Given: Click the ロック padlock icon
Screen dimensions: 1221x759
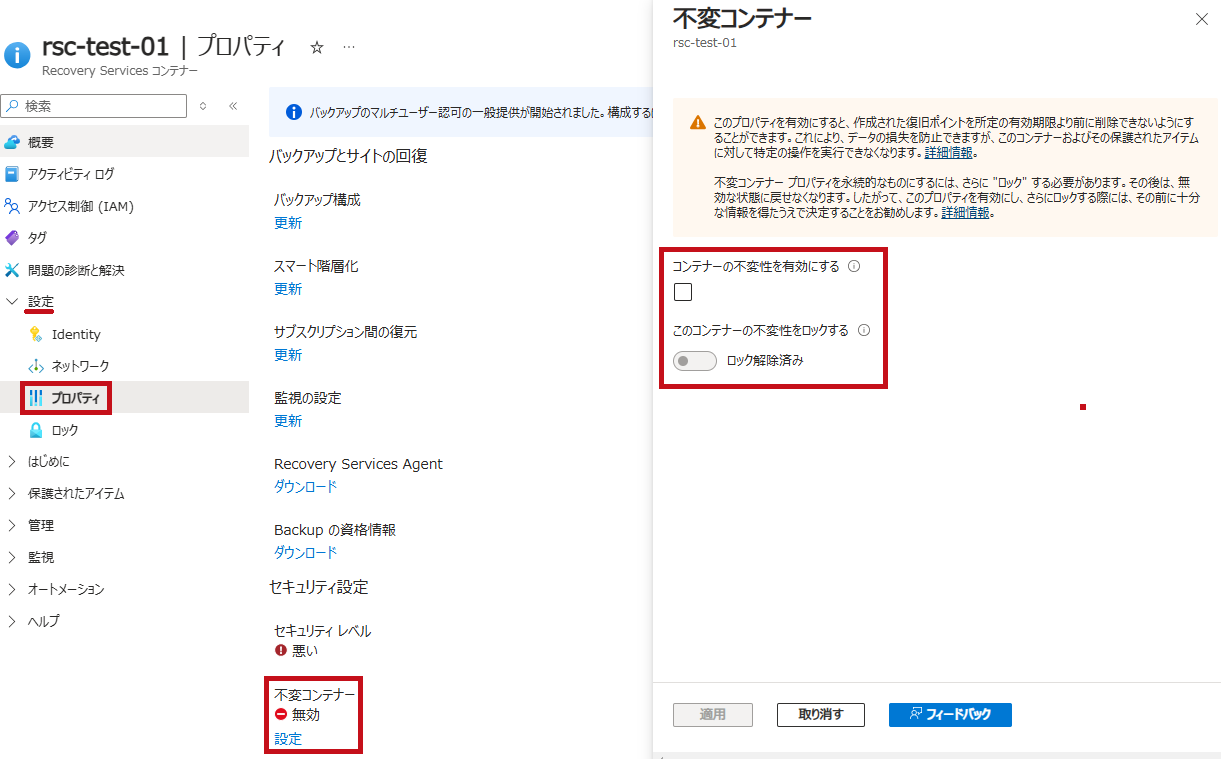Looking at the screenshot, I should pyautogui.click(x=36, y=430).
